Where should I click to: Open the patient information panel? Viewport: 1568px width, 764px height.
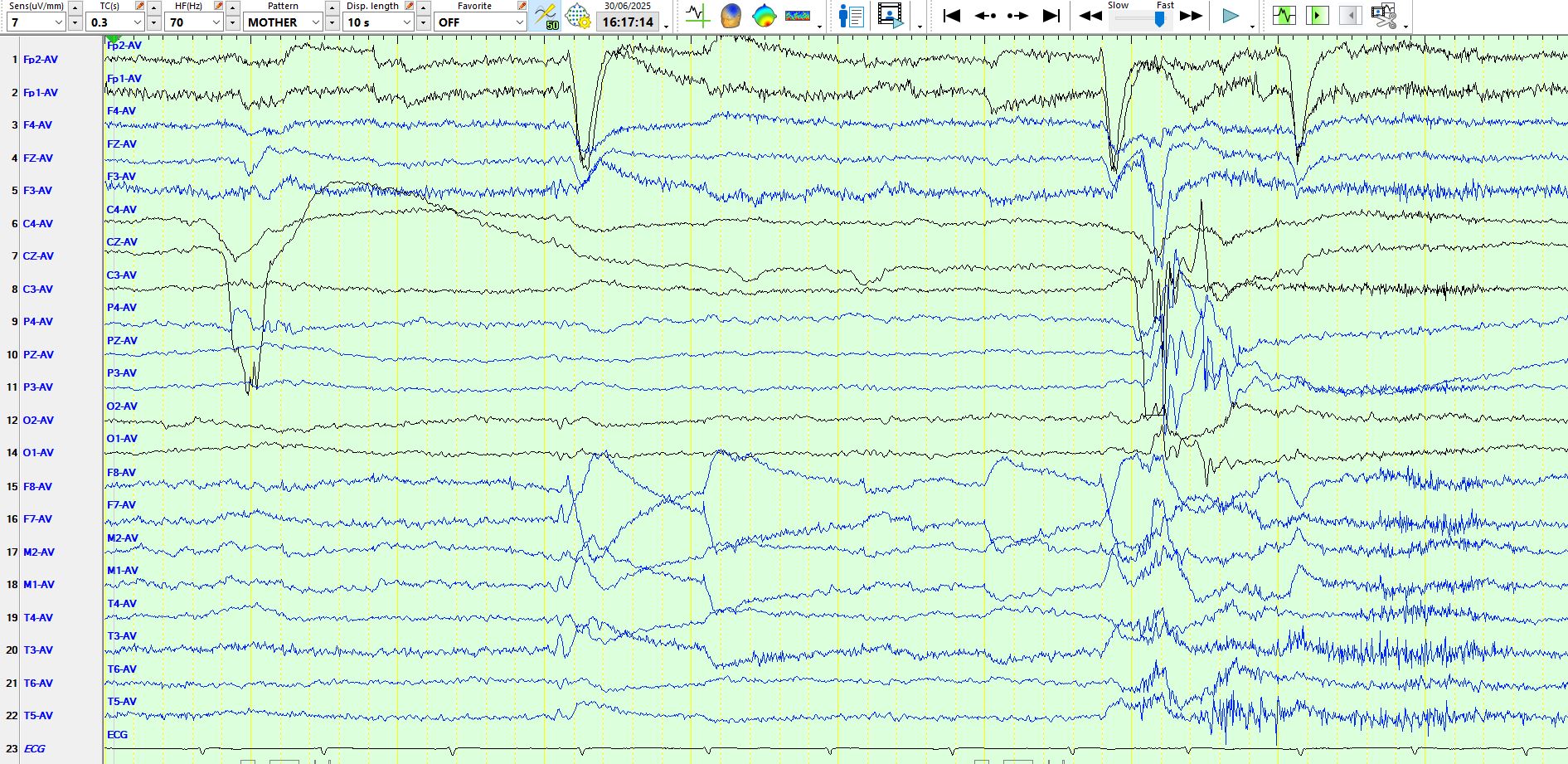[851, 16]
